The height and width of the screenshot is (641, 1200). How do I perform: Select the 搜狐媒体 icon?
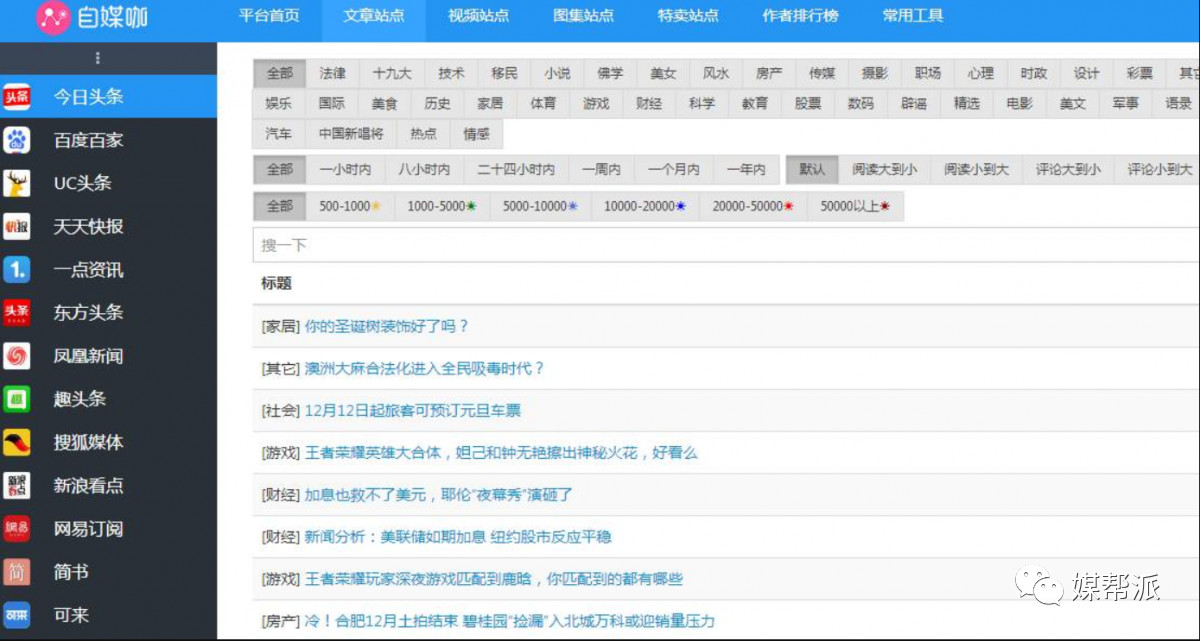[x=17, y=442]
